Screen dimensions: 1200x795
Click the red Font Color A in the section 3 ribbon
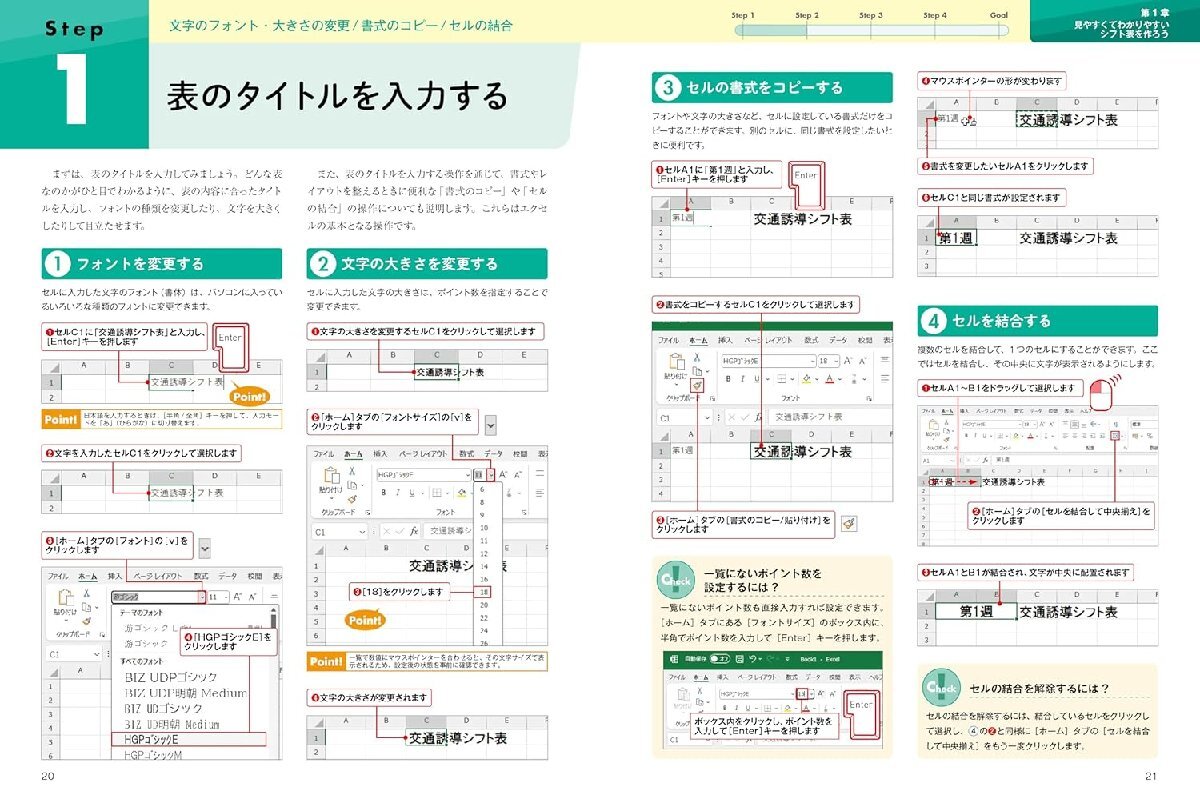click(830, 379)
